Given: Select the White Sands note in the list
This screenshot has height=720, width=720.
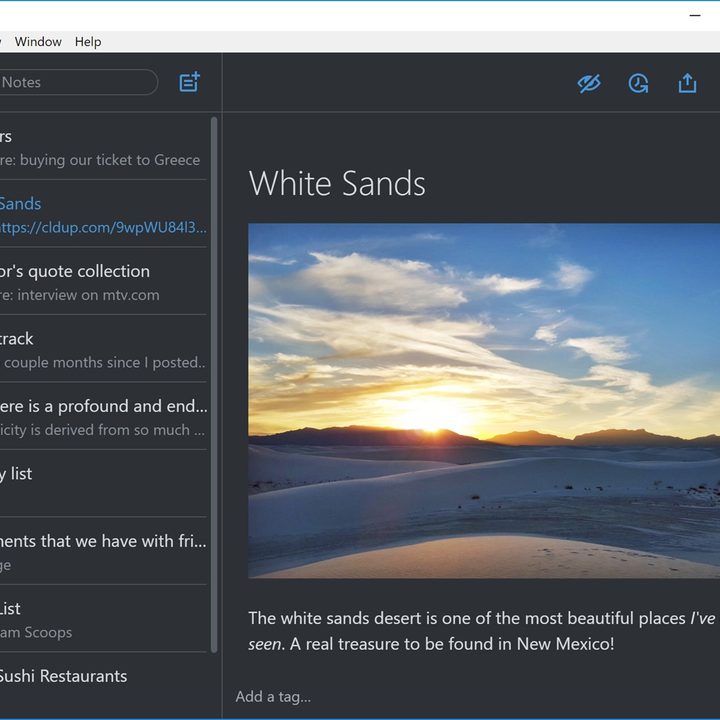Looking at the screenshot, I should 103,214.
